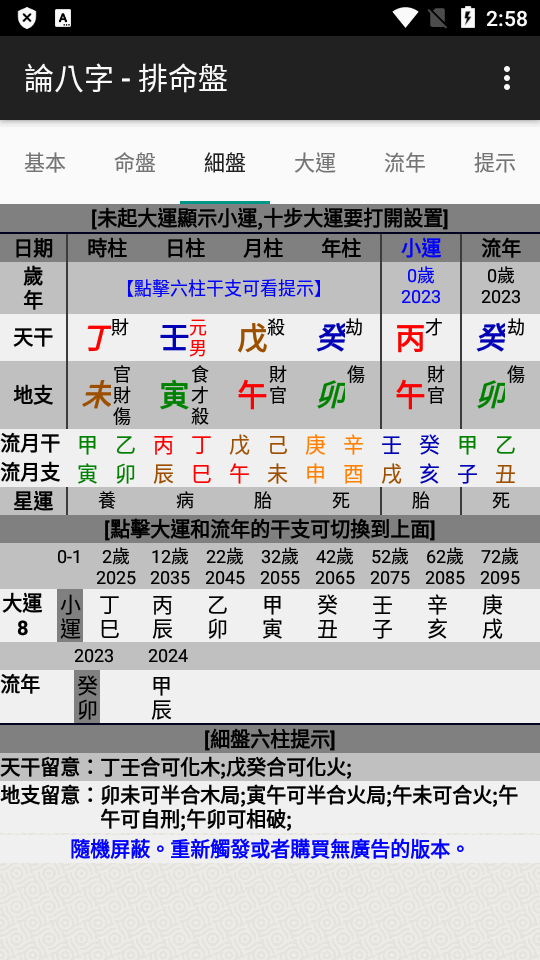This screenshot has height=960, width=540.
Task: Tap the blue ad-free version purchase link
Action: click(269, 849)
